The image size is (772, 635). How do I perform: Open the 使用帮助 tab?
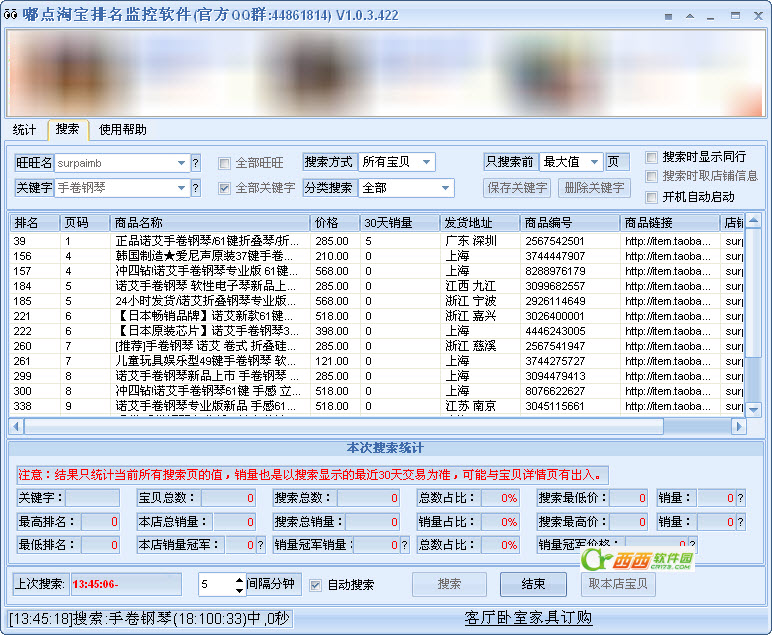coord(123,130)
